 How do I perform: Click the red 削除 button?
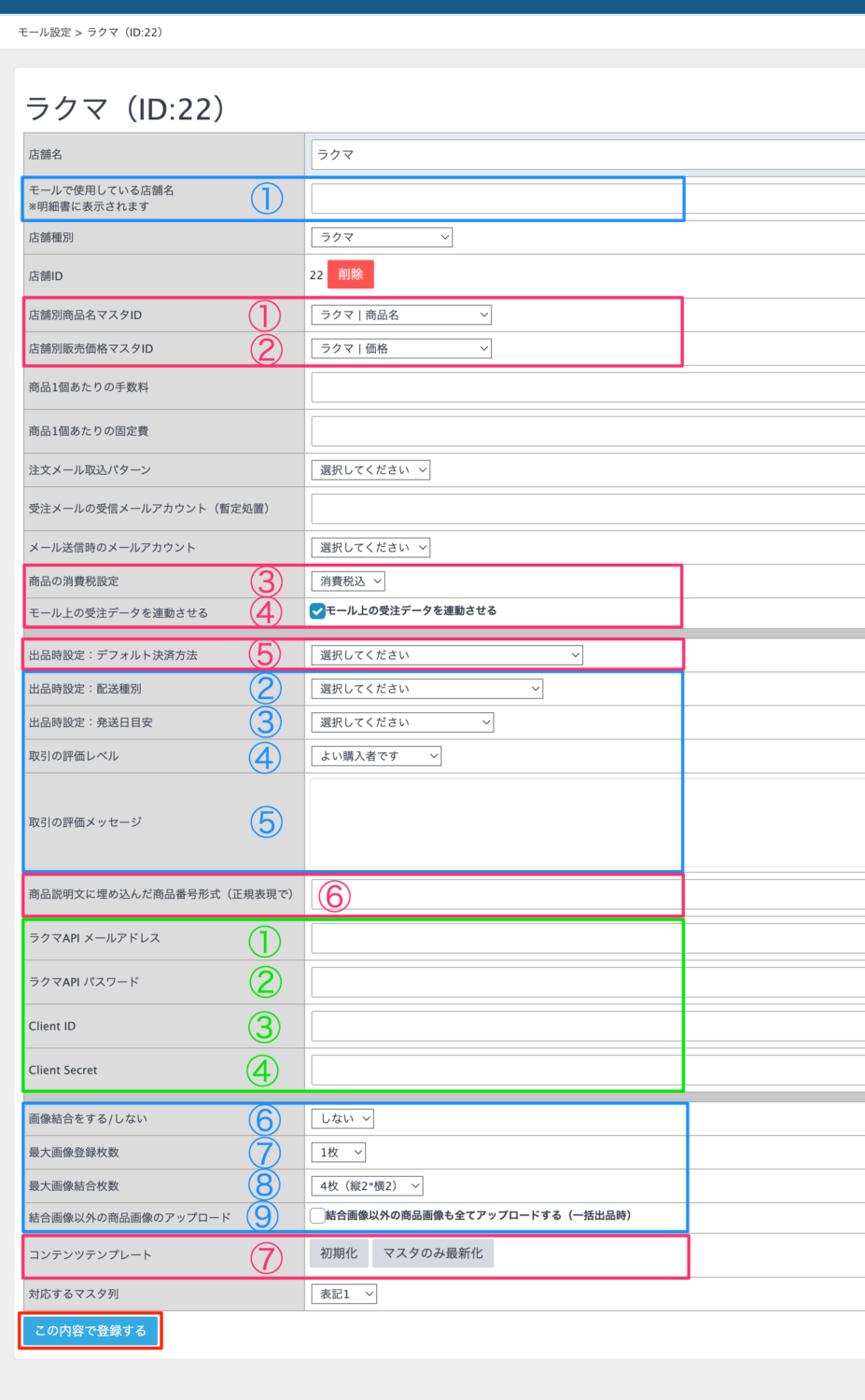pos(351,274)
